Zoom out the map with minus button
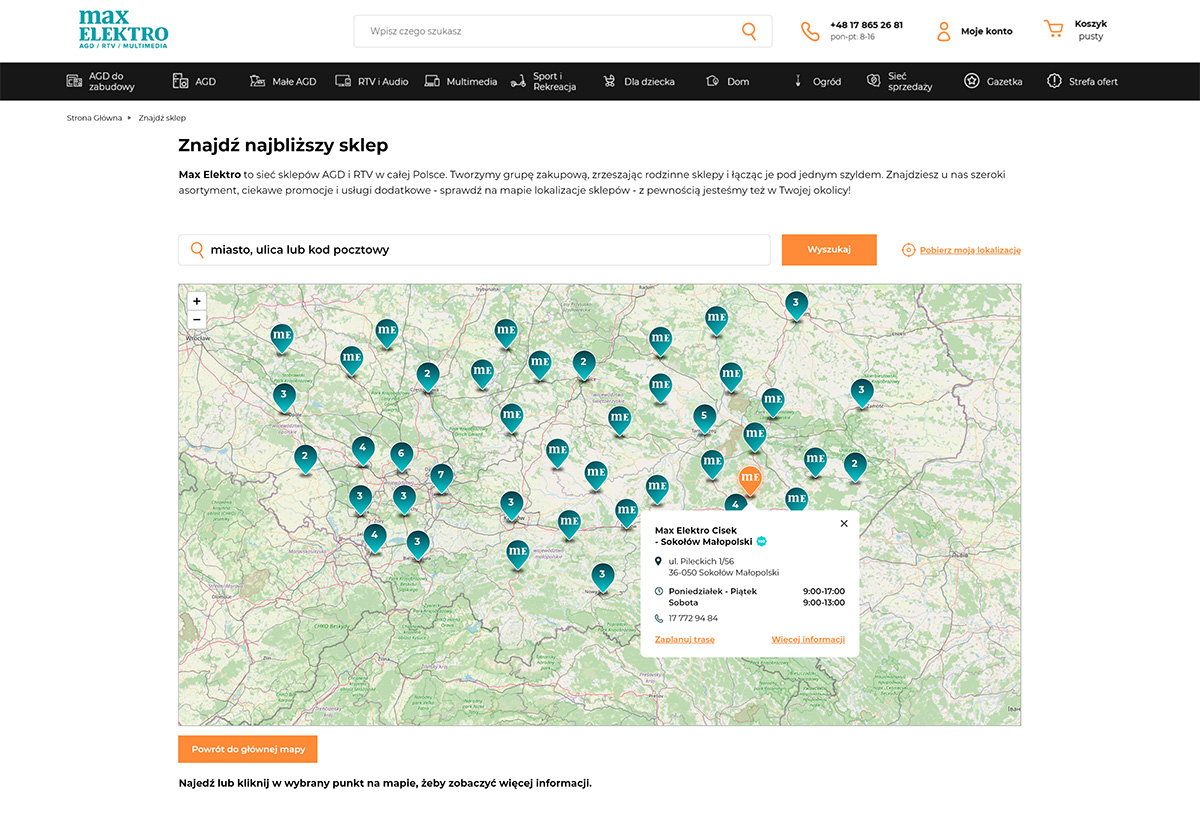1200x831 pixels. tap(197, 320)
